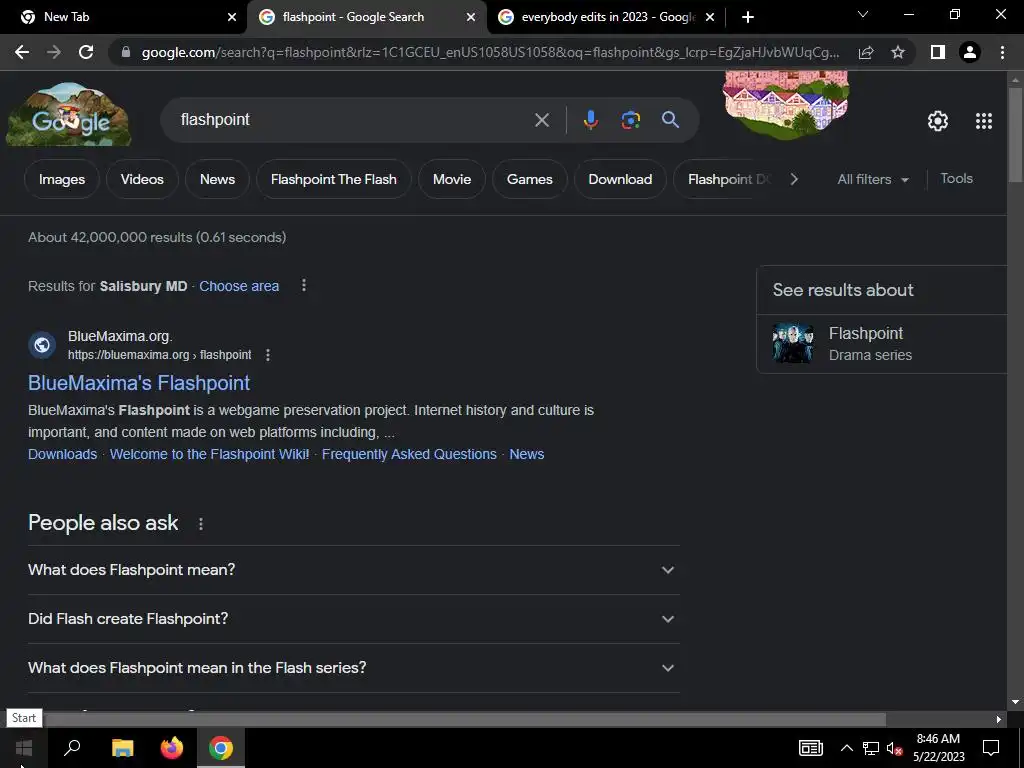Open the About this result menu for BlueMaxima

point(268,355)
